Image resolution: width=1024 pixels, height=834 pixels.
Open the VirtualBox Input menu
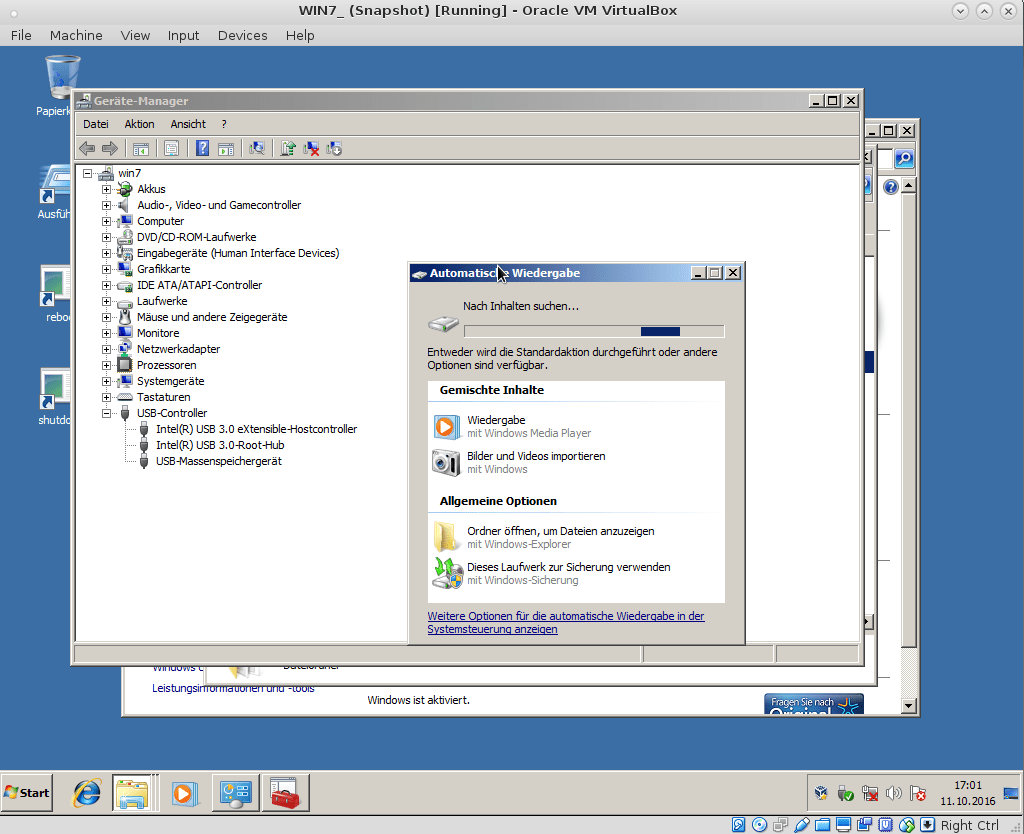(184, 35)
